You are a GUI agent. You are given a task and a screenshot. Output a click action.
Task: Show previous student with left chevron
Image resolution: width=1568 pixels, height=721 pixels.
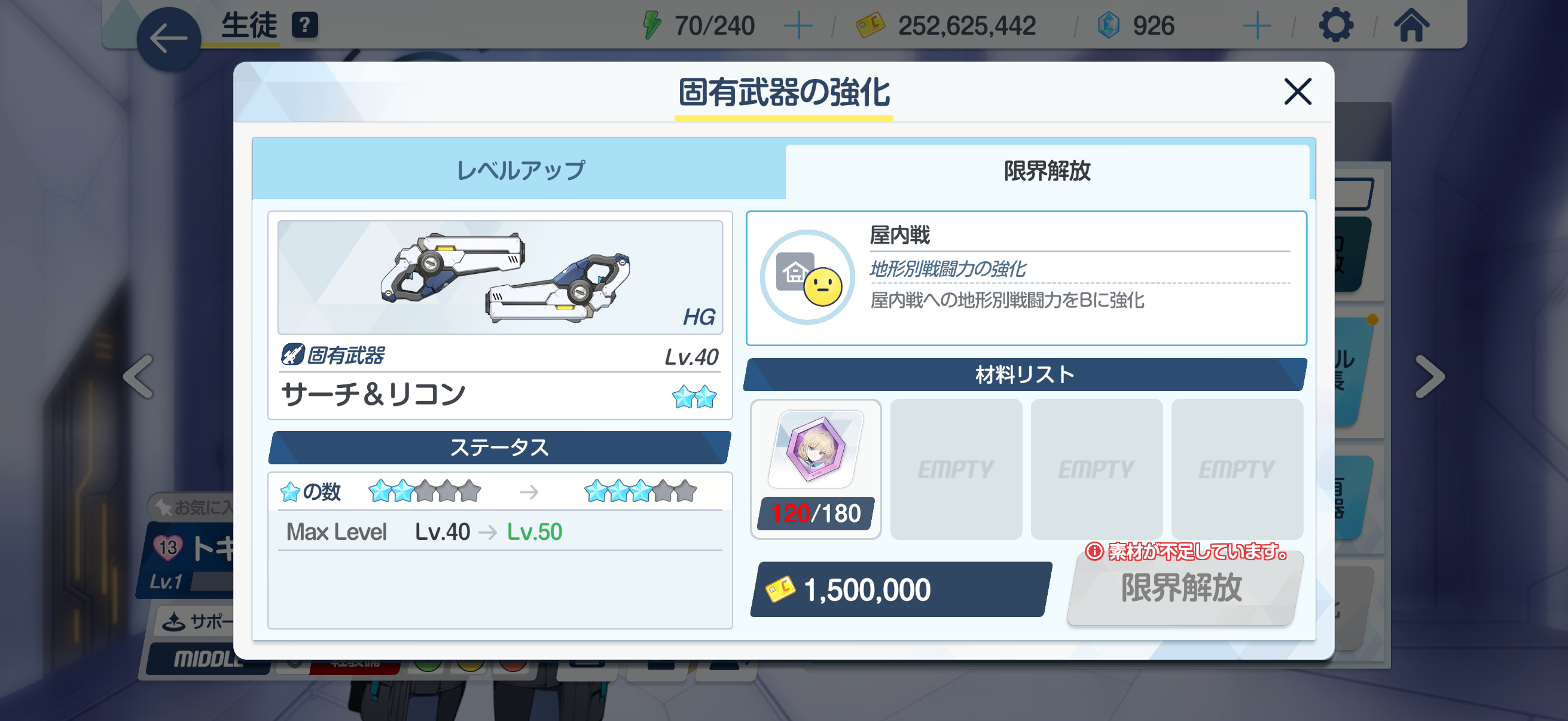139,377
